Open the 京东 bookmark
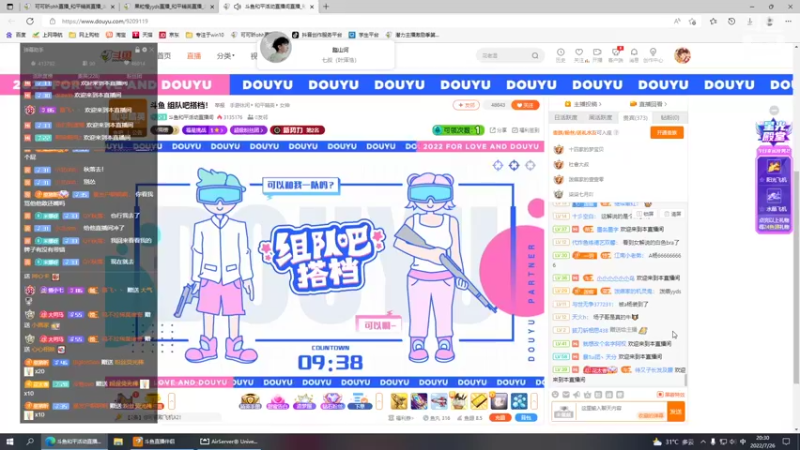800x450 pixels. pyautogui.click(x=169, y=35)
